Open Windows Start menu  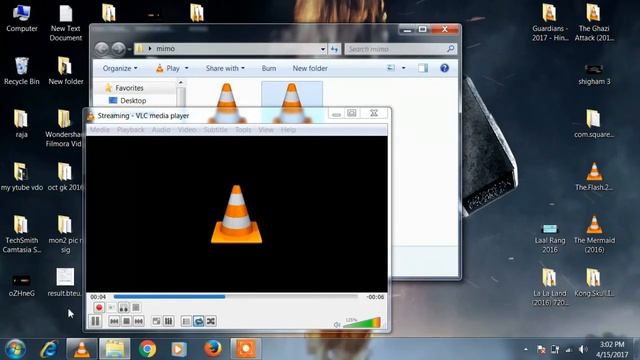(16, 349)
